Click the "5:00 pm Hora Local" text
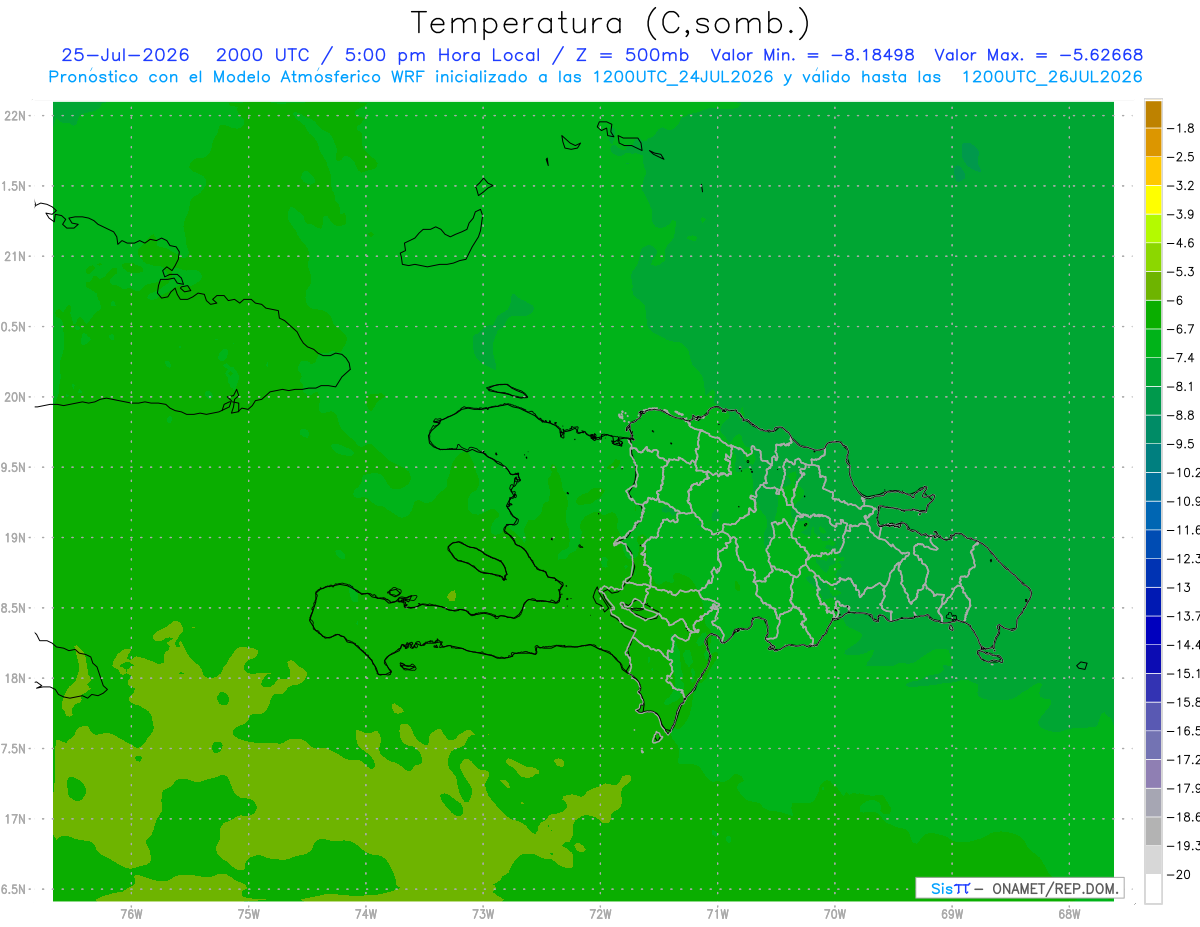The height and width of the screenshot is (927, 1200). (x=443, y=55)
